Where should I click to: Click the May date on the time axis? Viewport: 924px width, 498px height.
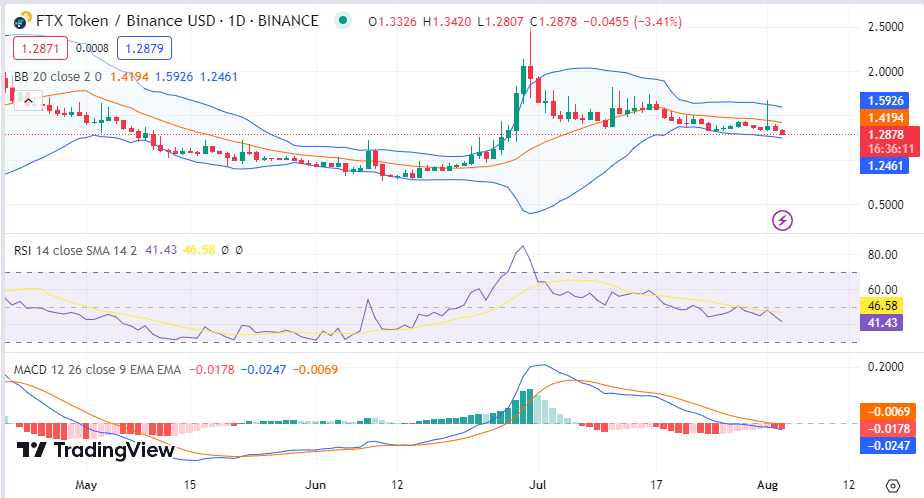pyautogui.click(x=86, y=485)
